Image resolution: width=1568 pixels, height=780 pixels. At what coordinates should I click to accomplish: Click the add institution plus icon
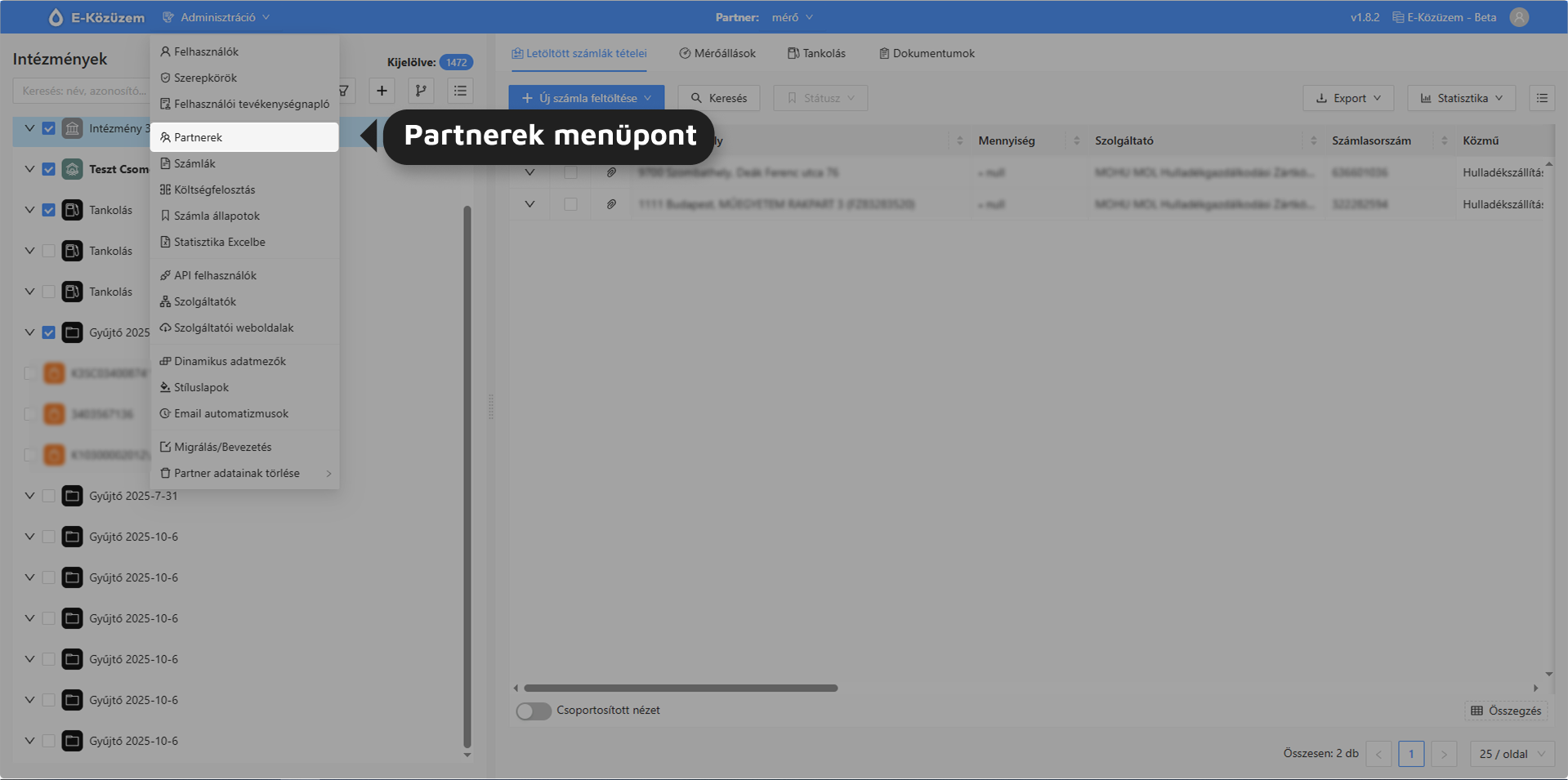382,91
